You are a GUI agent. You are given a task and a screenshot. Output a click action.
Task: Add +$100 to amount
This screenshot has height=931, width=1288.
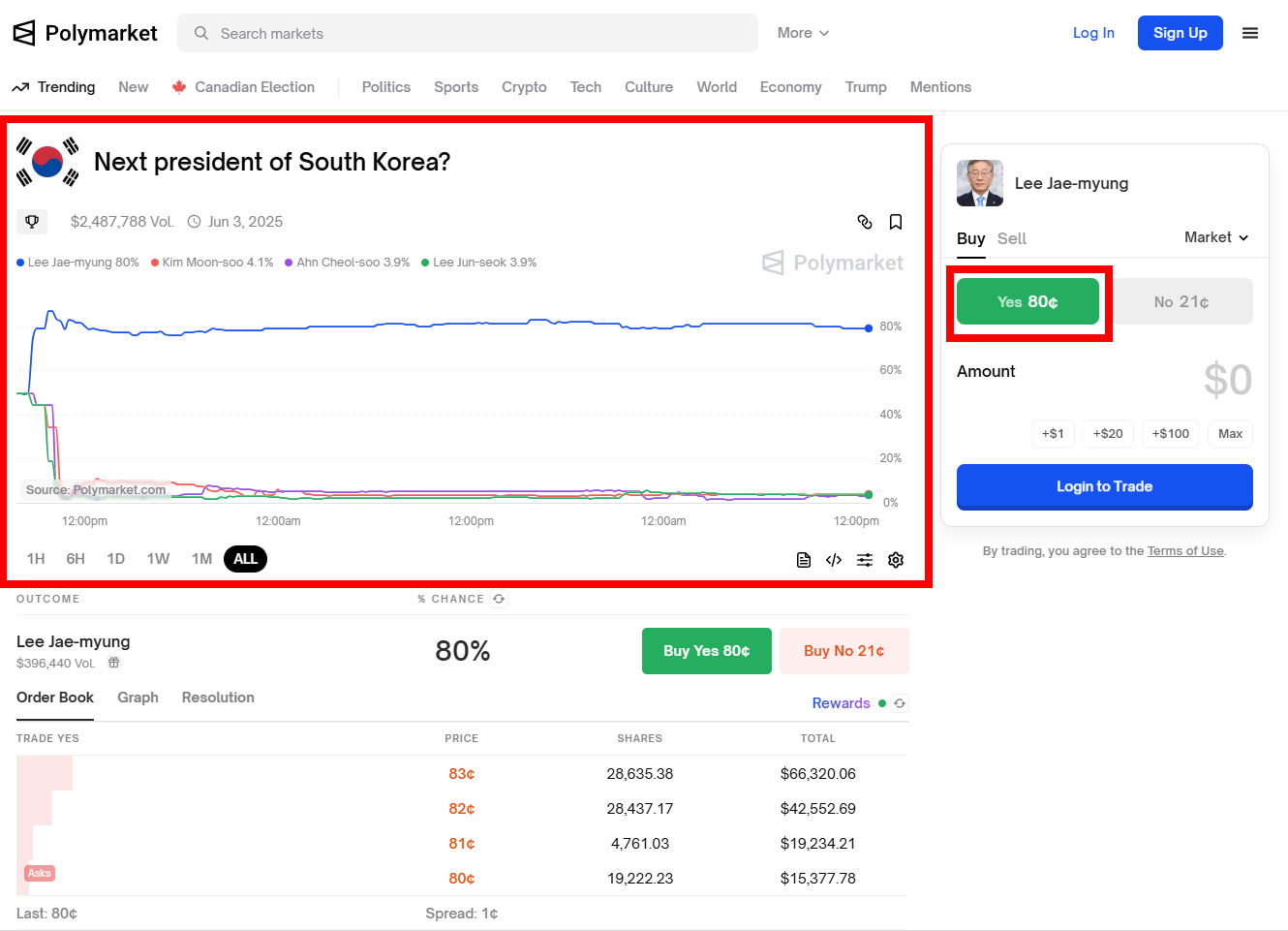point(1171,434)
